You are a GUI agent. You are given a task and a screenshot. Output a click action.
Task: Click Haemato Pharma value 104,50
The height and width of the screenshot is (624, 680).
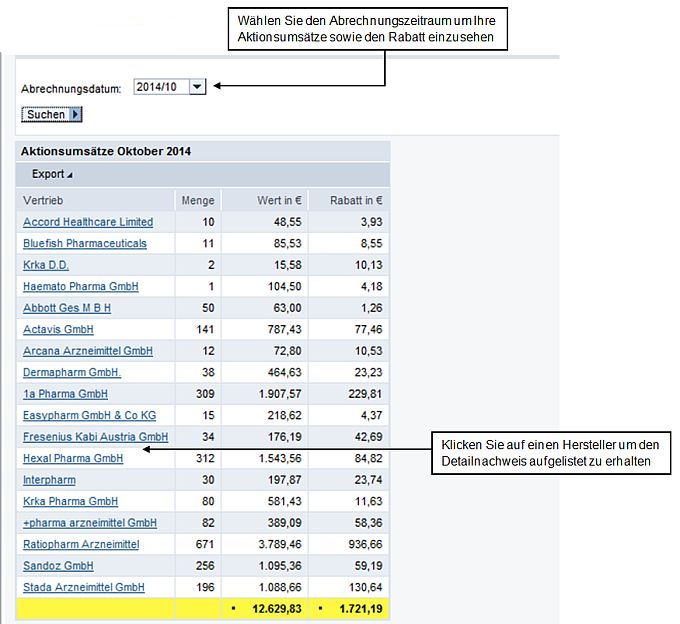[284, 287]
